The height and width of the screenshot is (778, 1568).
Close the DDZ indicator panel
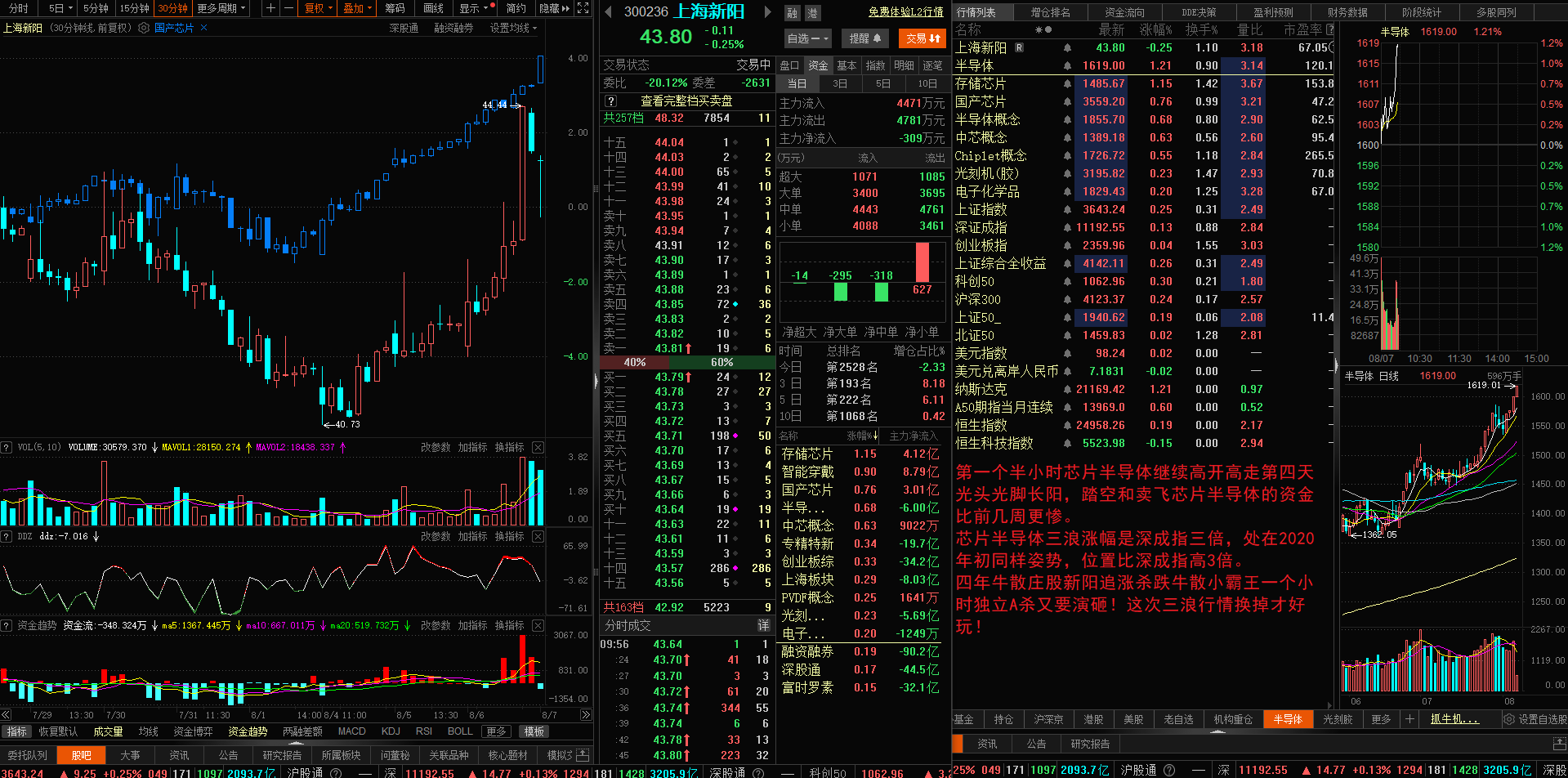click(x=538, y=536)
